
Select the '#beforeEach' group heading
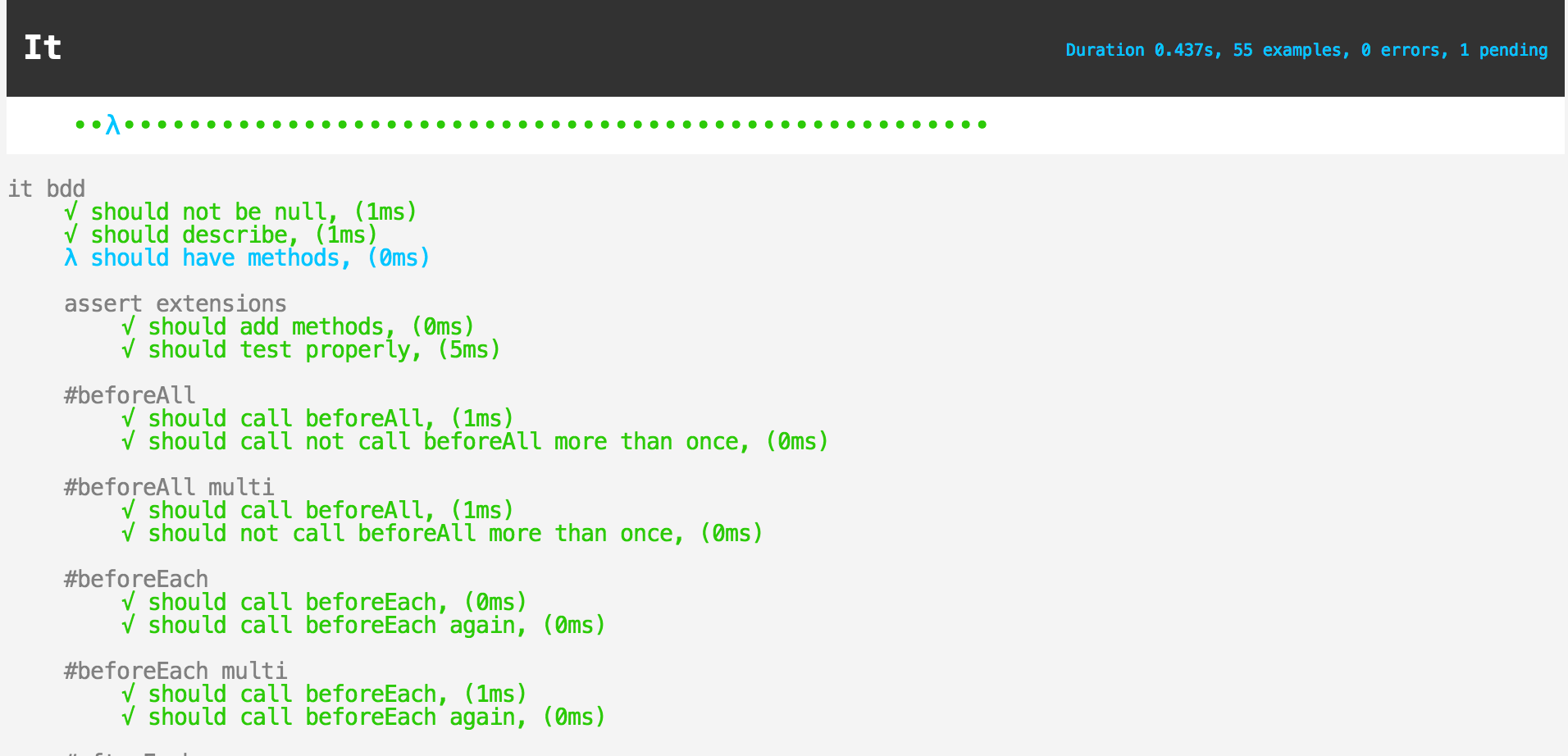click(x=136, y=580)
